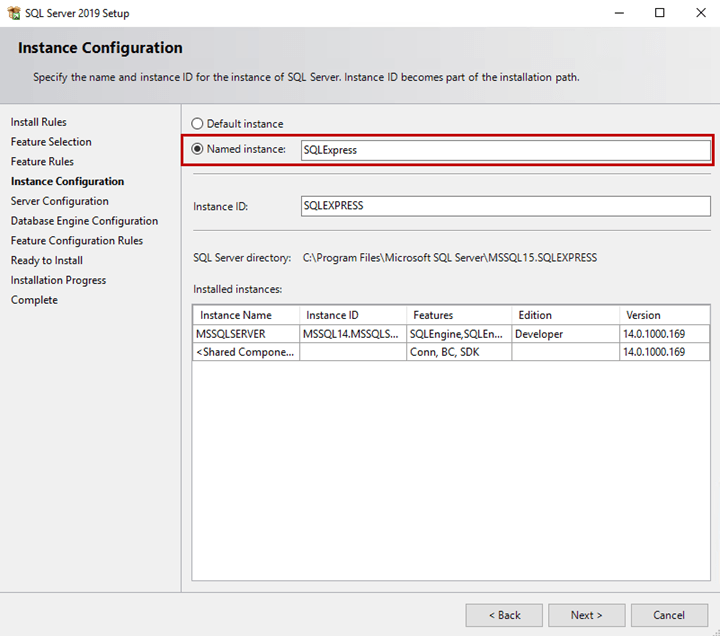Click the Instance ID text field
This screenshot has height=636, width=720.
click(506, 206)
